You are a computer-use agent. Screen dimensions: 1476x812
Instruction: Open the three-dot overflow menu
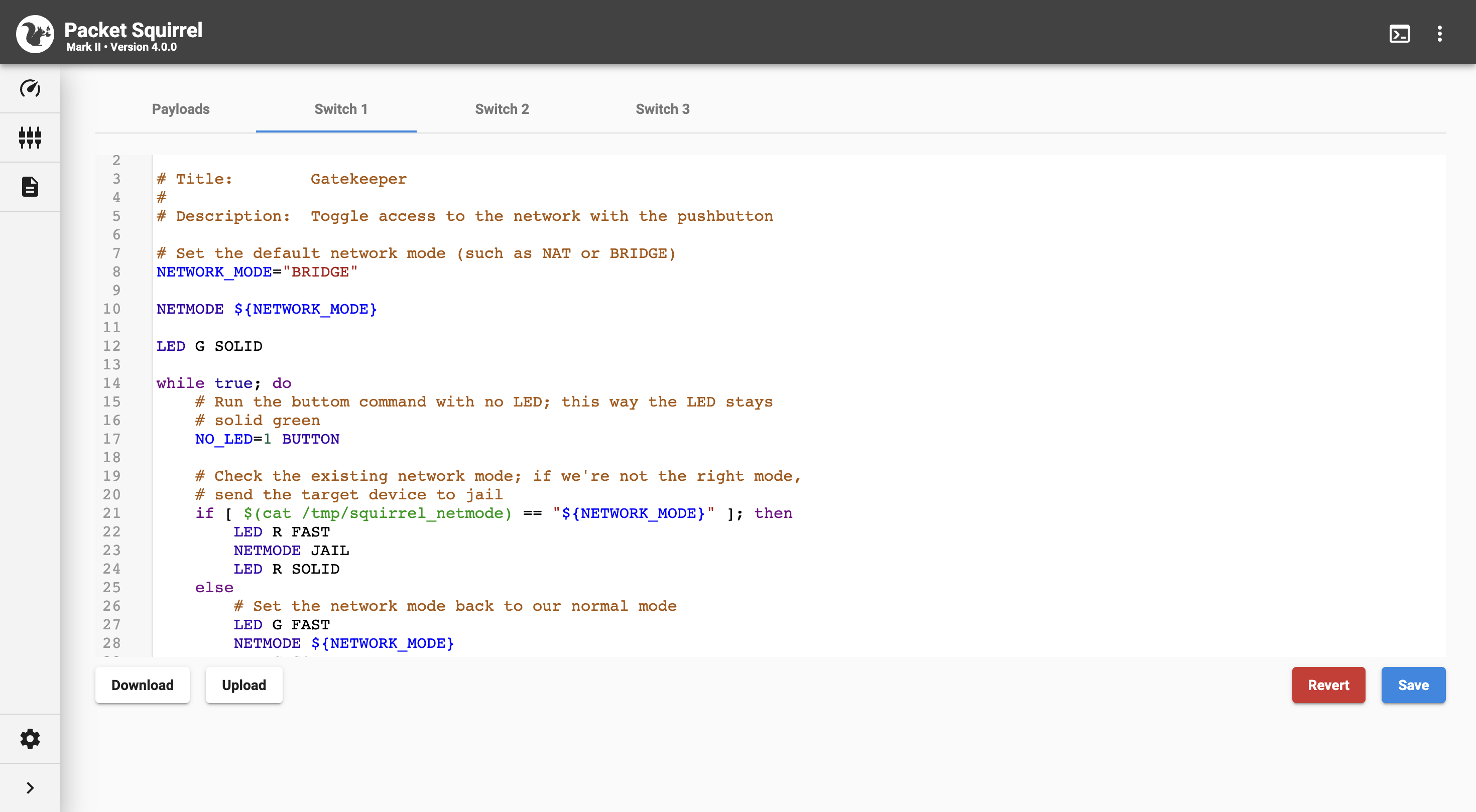pos(1439,34)
